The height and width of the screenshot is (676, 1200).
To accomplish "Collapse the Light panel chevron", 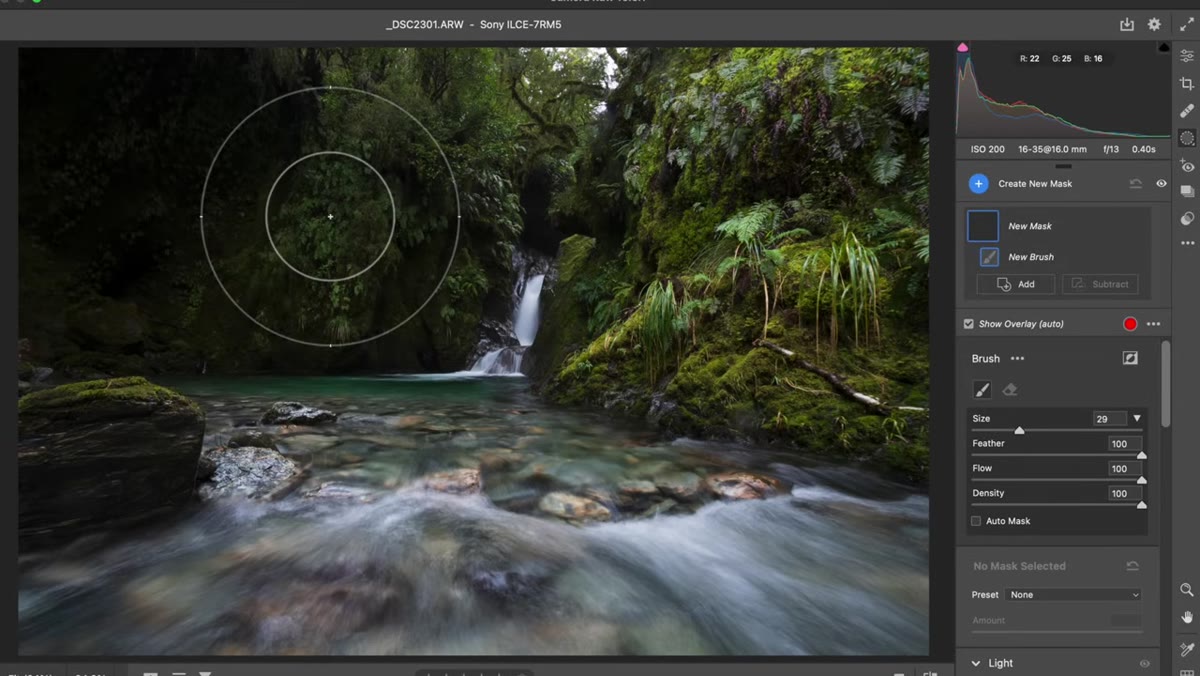I will (976, 663).
